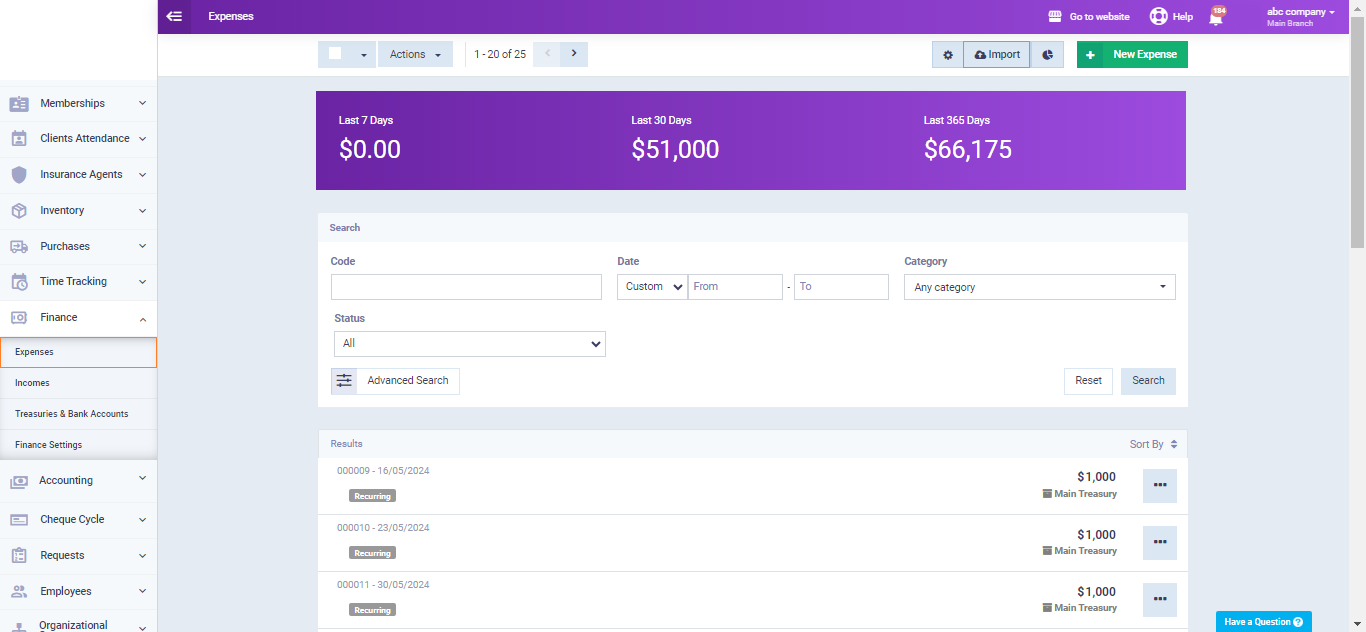Click the Have a Question button
Screen dimensions: 1366x632
click(1263, 622)
